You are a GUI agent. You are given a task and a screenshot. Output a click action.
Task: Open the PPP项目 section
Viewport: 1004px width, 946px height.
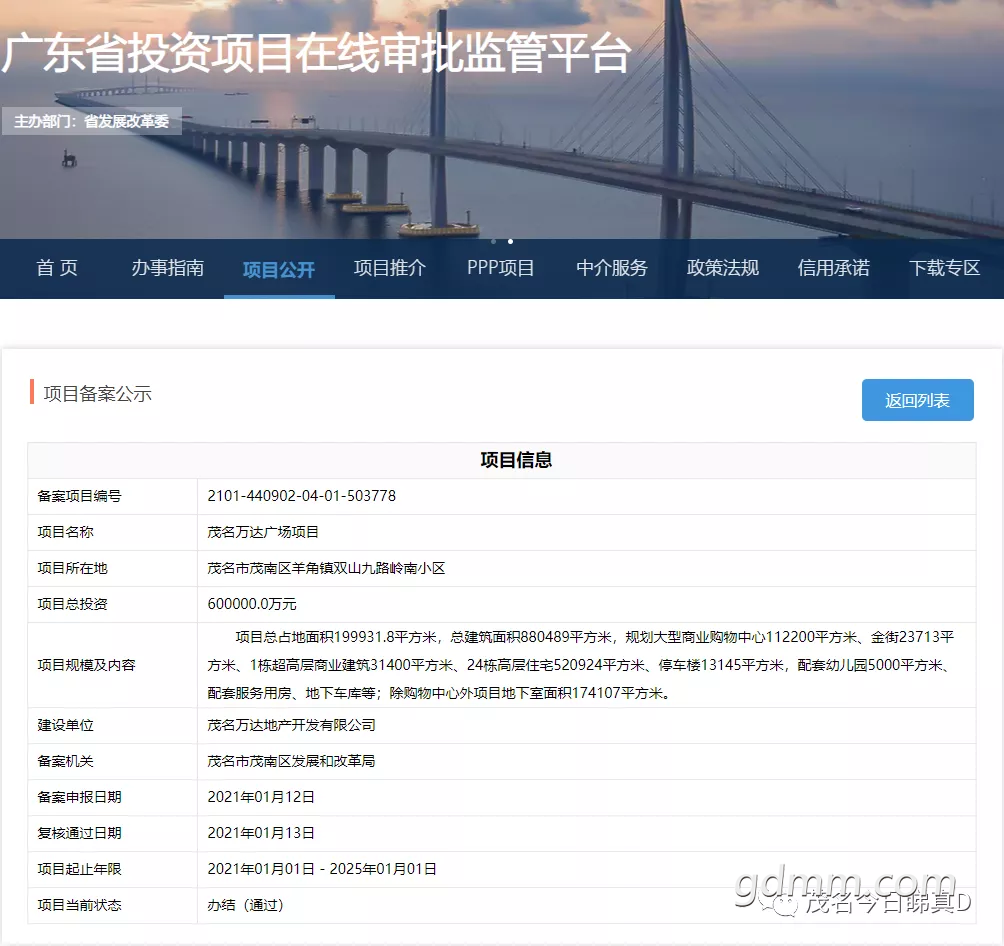[501, 268]
